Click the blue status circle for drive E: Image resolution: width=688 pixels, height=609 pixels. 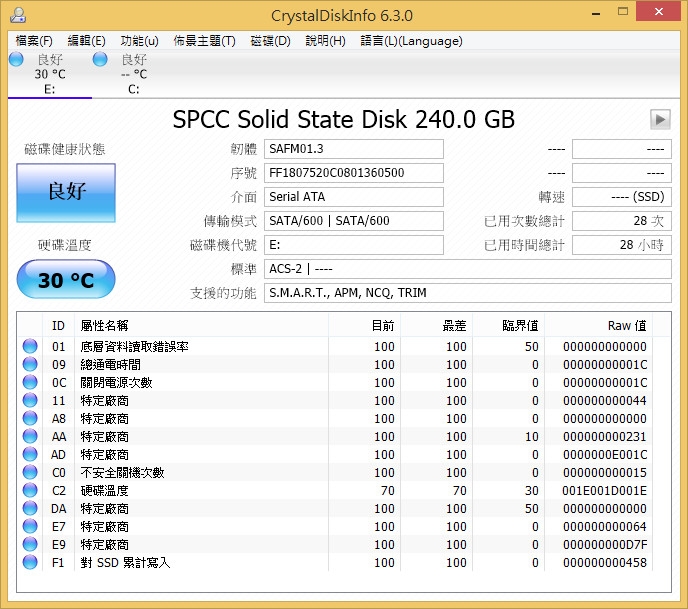click(16, 59)
